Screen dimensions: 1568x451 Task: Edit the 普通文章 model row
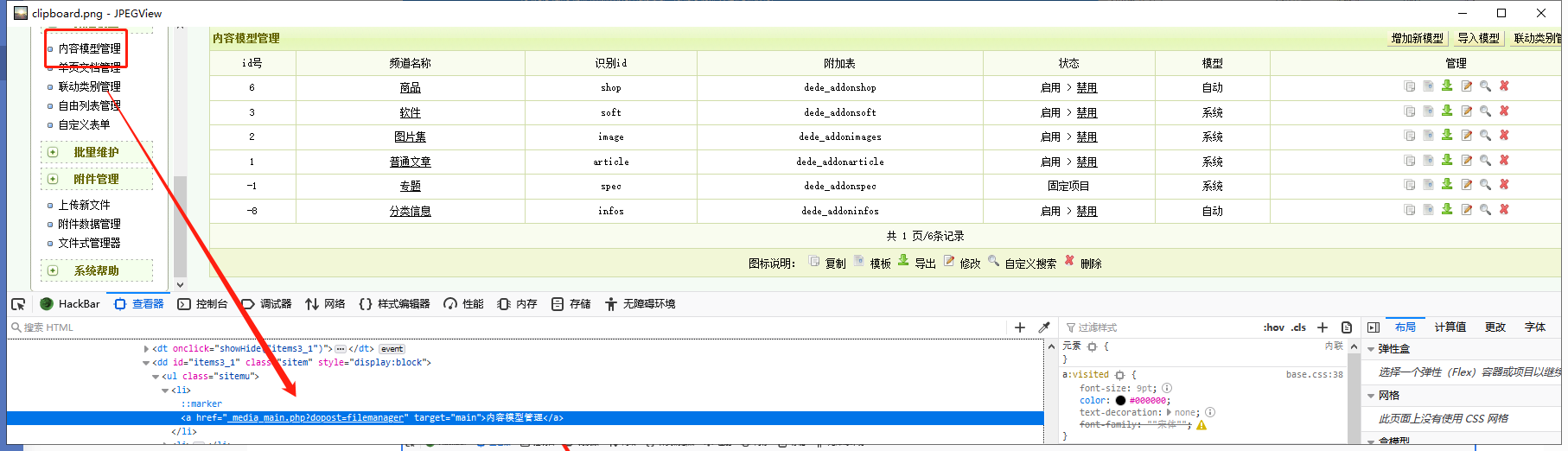pyautogui.click(x=1466, y=161)
